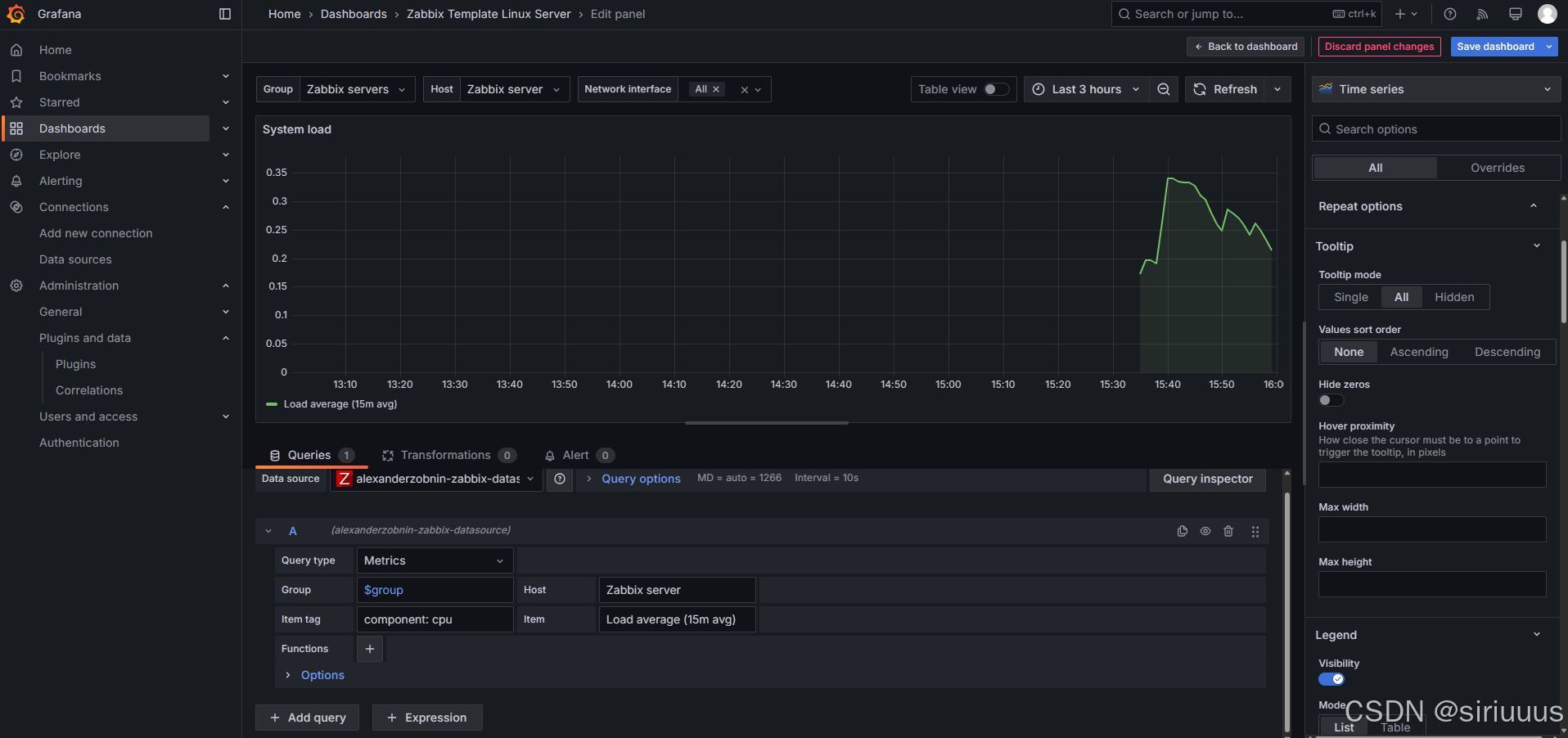The height and width of the screenshot is (738, 1568).
Task: Click the Bookmarks icon in sidebar
Action: click(x=16, y=76)
